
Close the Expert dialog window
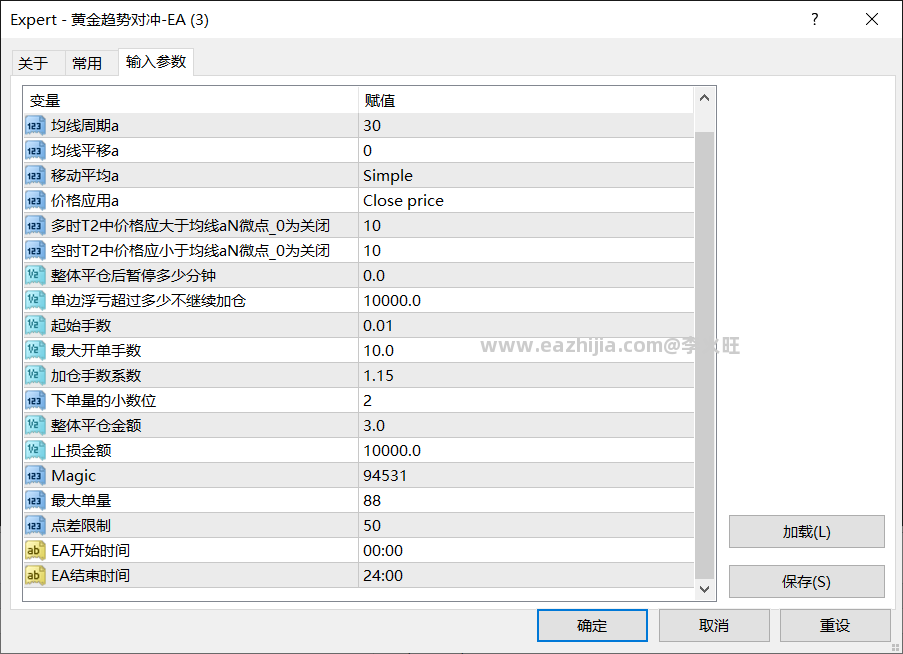click(x=872, y=19)
